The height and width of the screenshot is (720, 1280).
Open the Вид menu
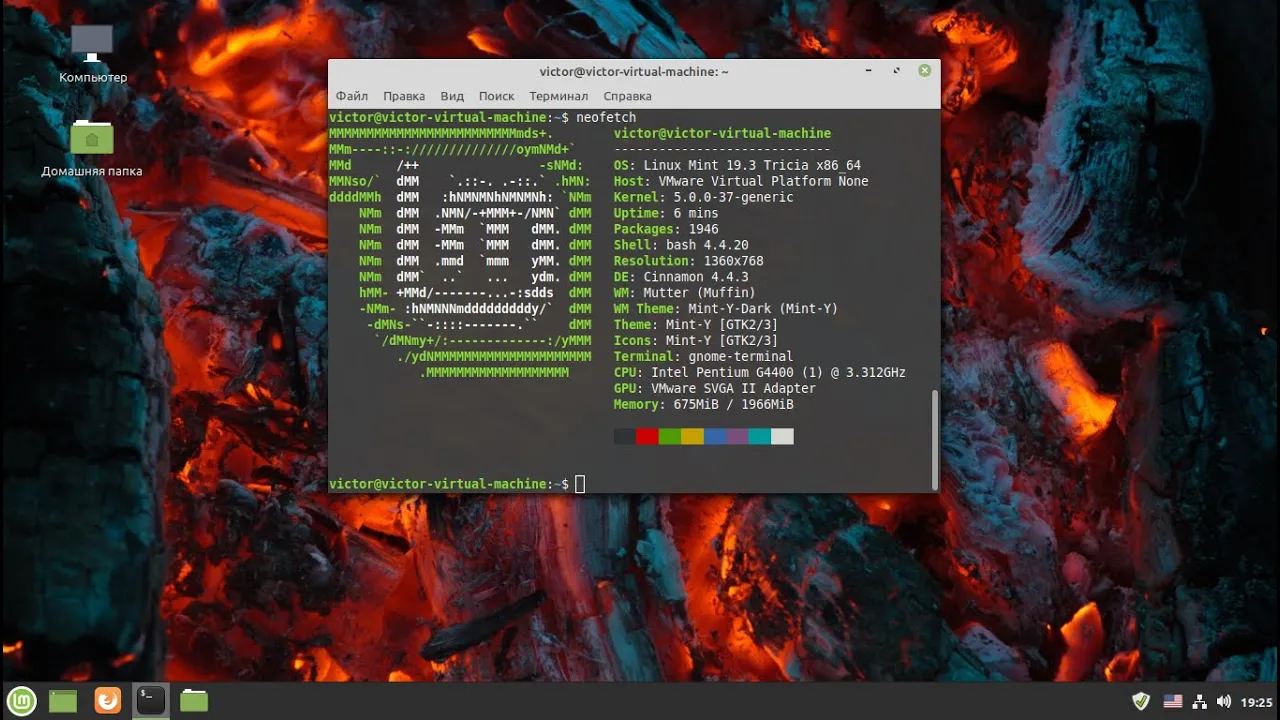point(452,96)
